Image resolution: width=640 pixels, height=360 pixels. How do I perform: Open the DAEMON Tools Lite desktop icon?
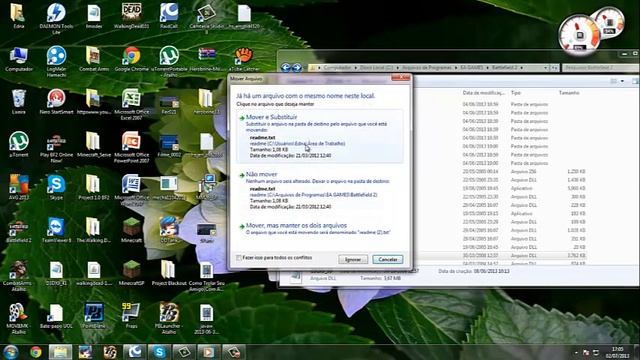(56, 18)
